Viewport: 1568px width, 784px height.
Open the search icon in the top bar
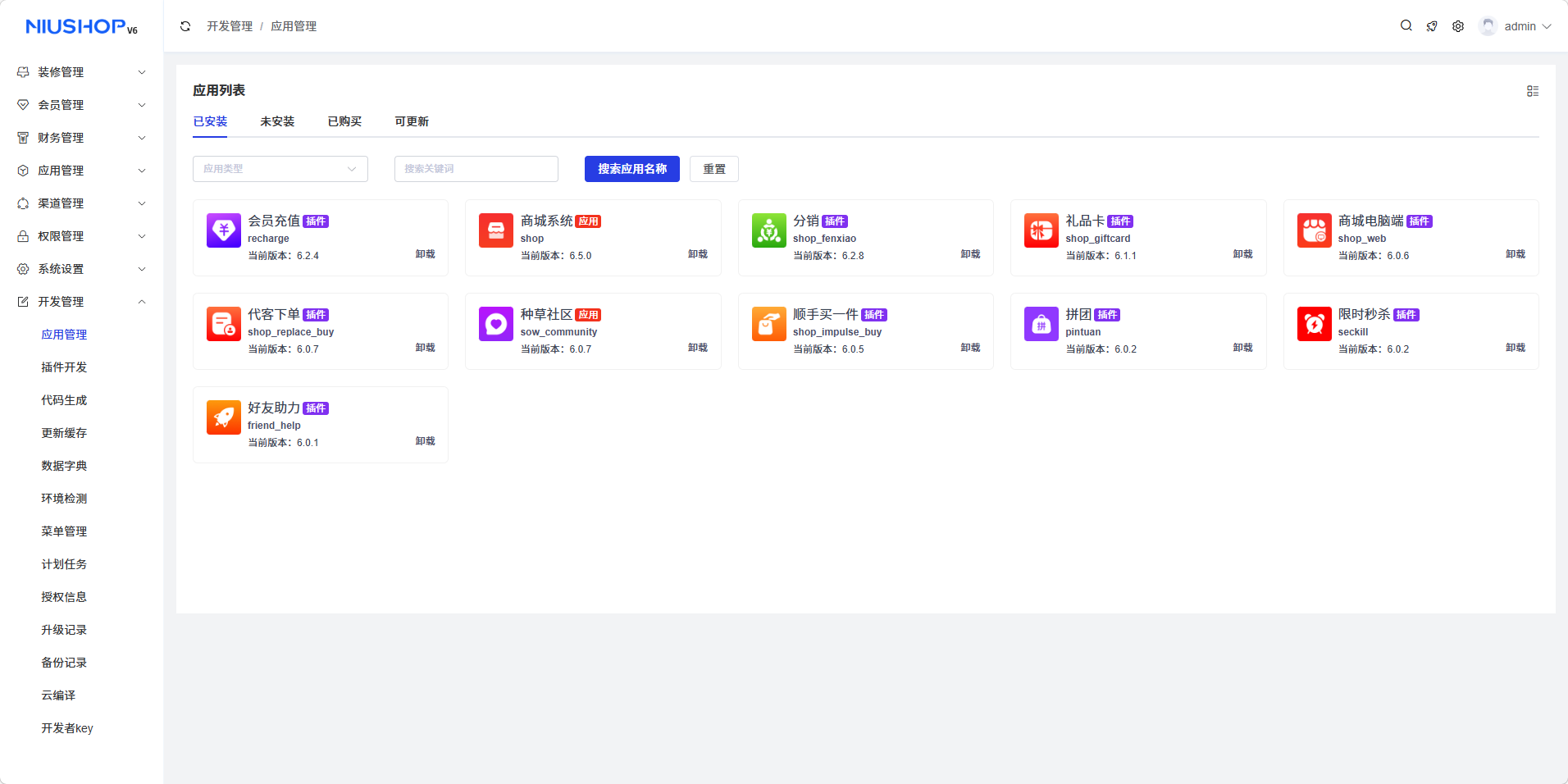point(1406,26)
